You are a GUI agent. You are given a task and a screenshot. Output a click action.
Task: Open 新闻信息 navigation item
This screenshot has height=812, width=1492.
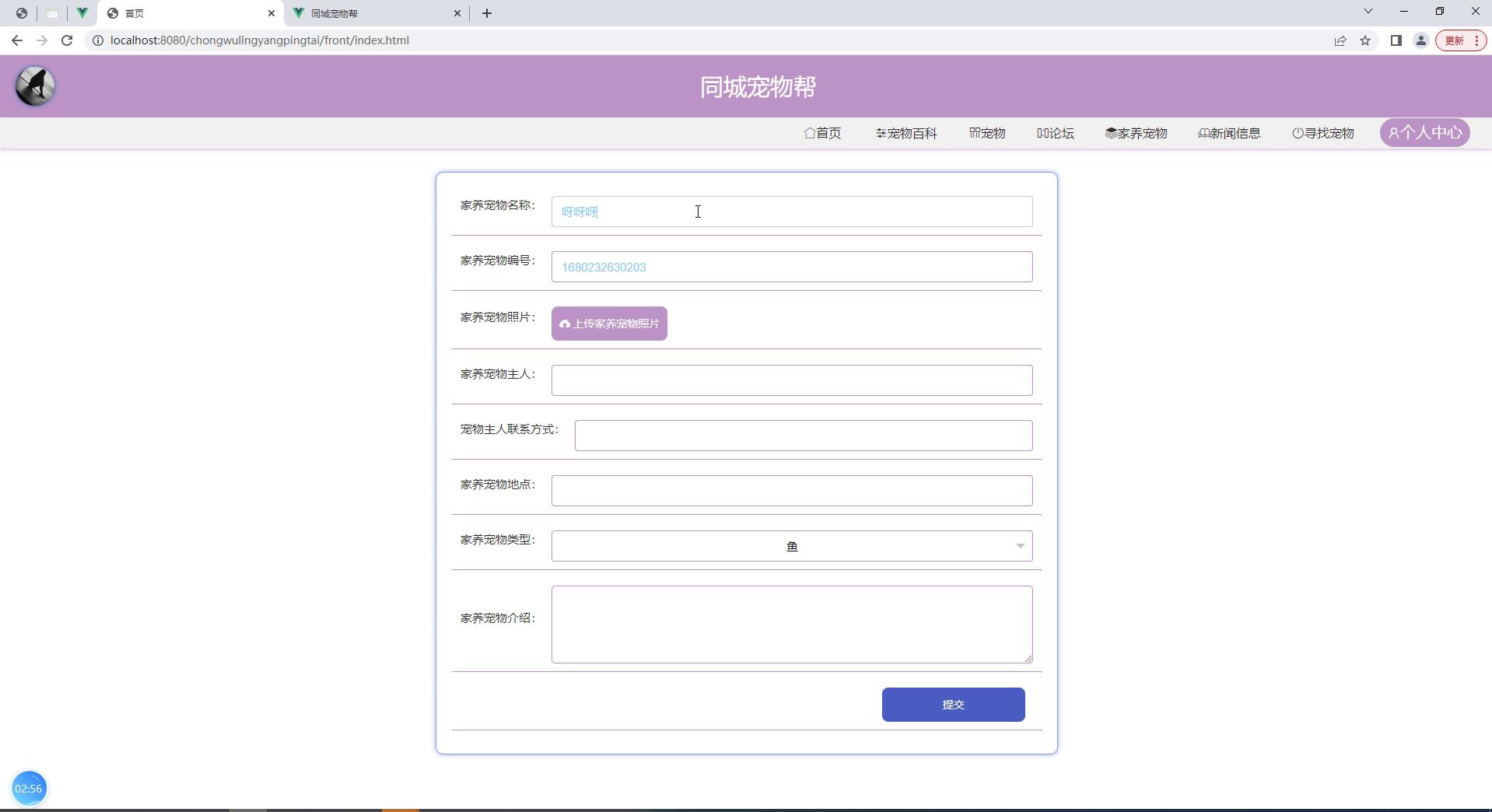pos(1230,133)
